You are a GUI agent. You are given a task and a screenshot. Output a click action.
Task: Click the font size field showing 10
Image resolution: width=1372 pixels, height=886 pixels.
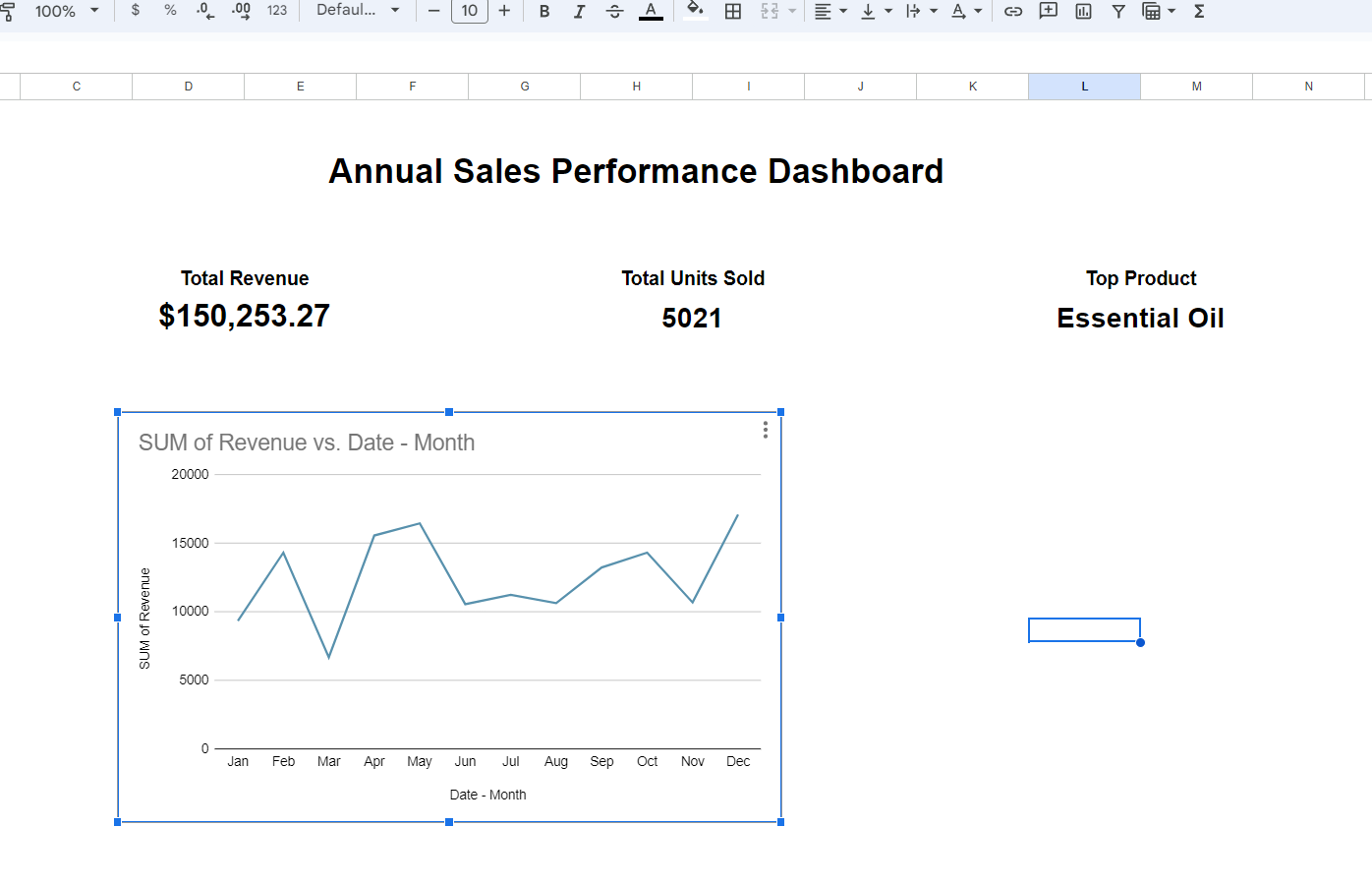470,11
